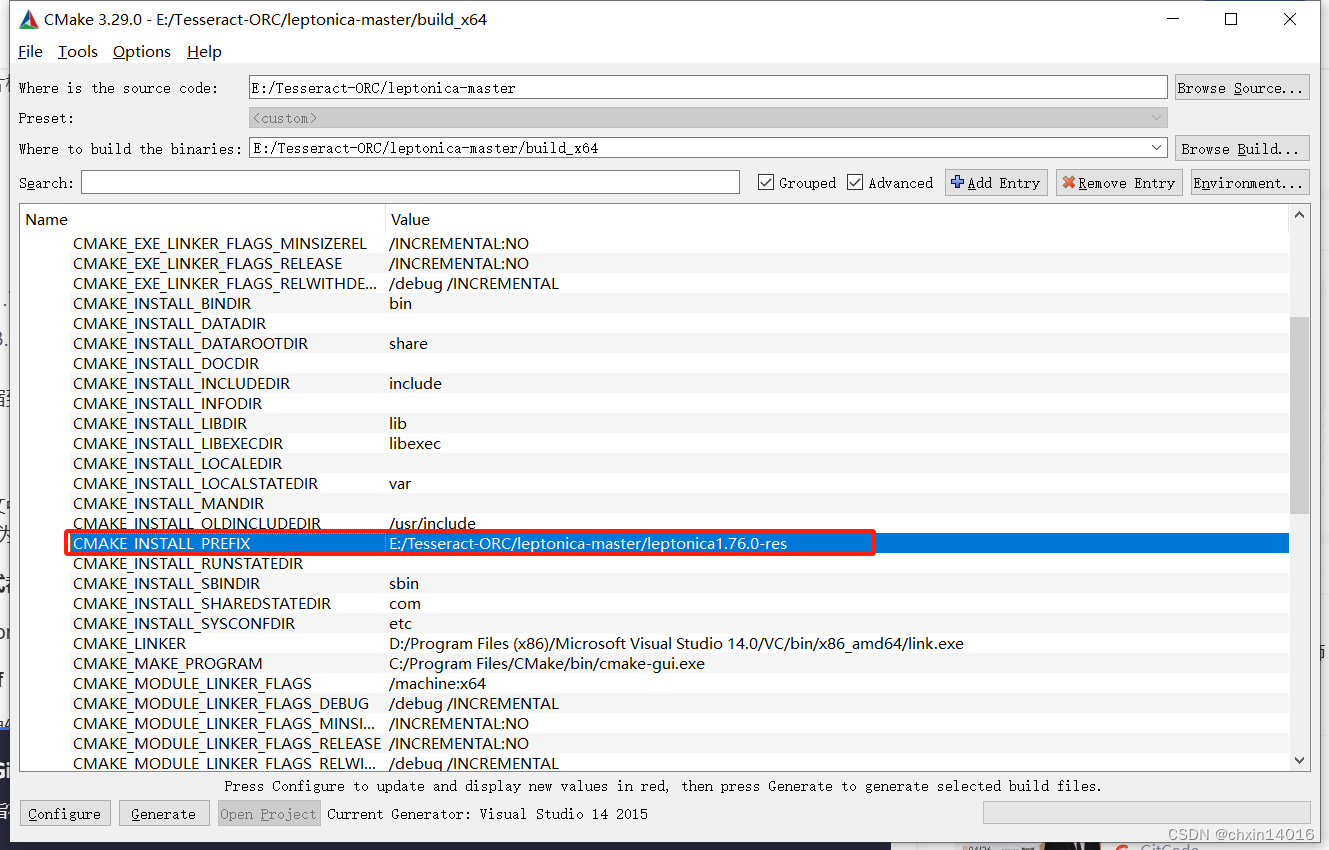The height and width of the screenshot is (850, 1329).
Task: Select the CMAKE_INSTALL_INFODIR entry
Action: (x=167, y=403)
